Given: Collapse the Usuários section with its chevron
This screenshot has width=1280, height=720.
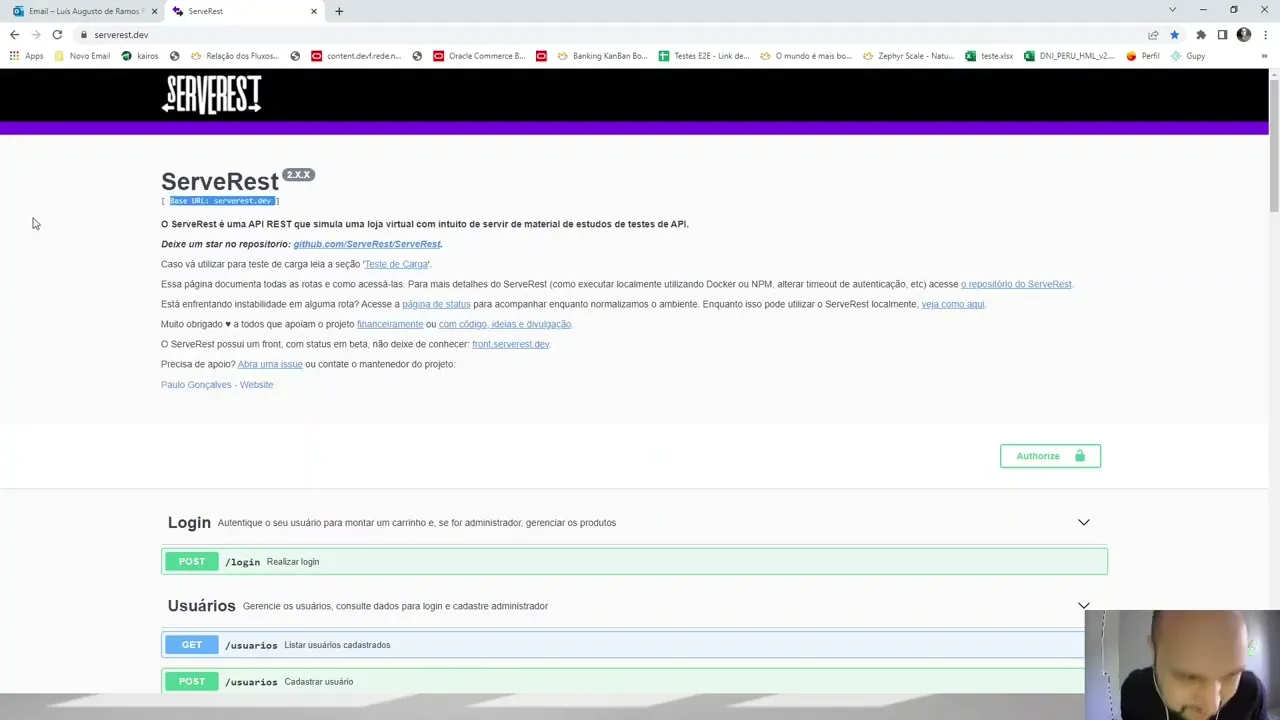Looking at the screenshot, I should [x=1083, y=606].
